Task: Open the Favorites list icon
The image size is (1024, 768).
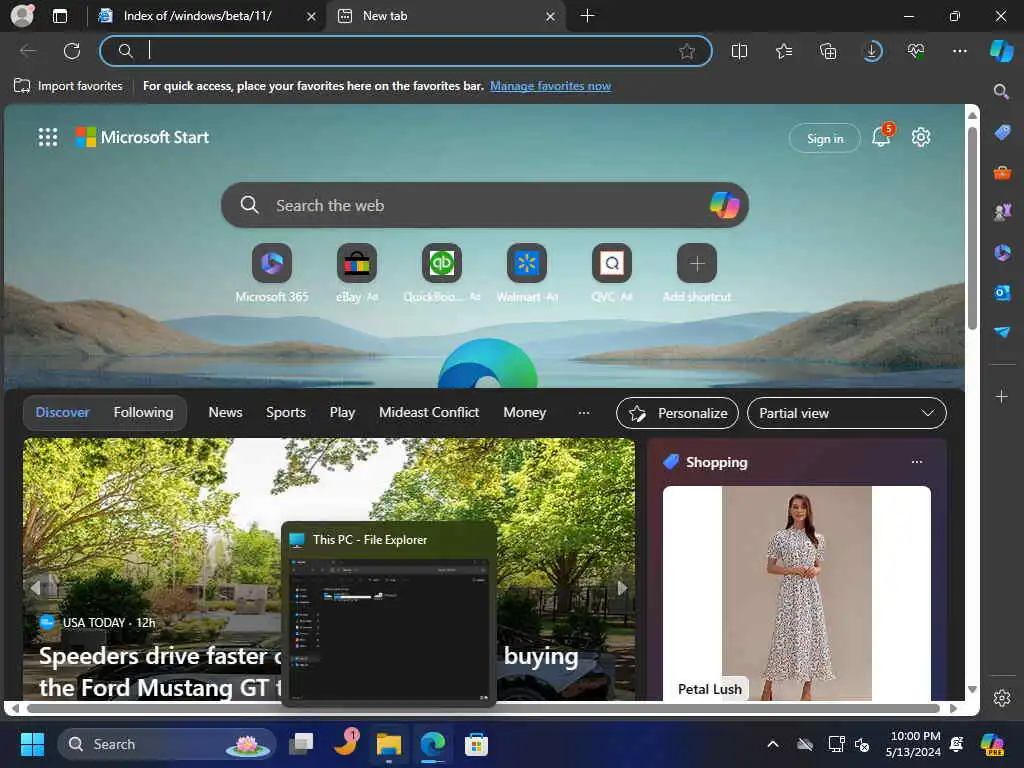Action: (784, 51)
